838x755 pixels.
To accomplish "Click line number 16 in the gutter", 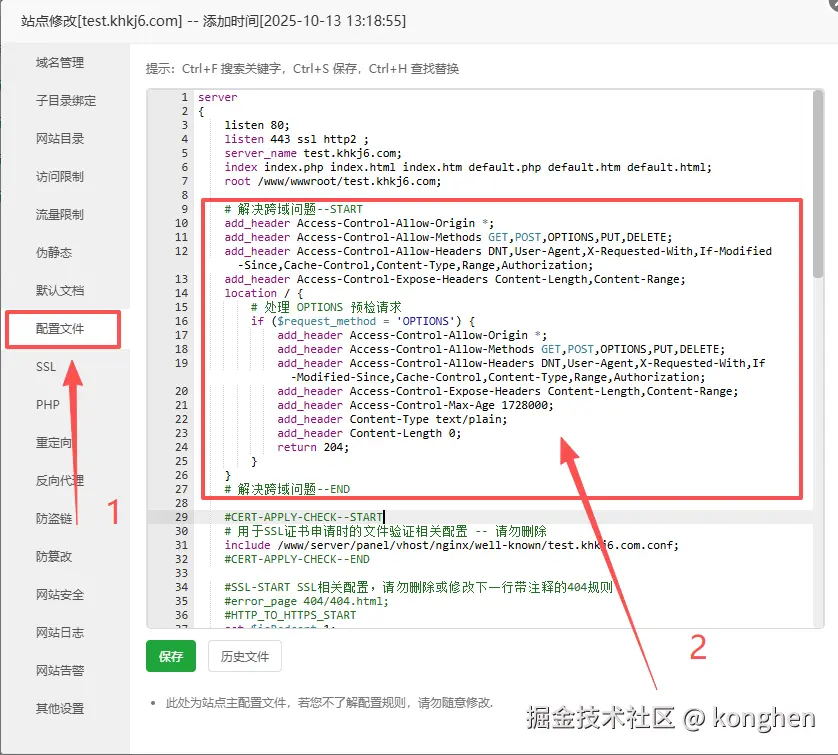I will pos(182,321).
